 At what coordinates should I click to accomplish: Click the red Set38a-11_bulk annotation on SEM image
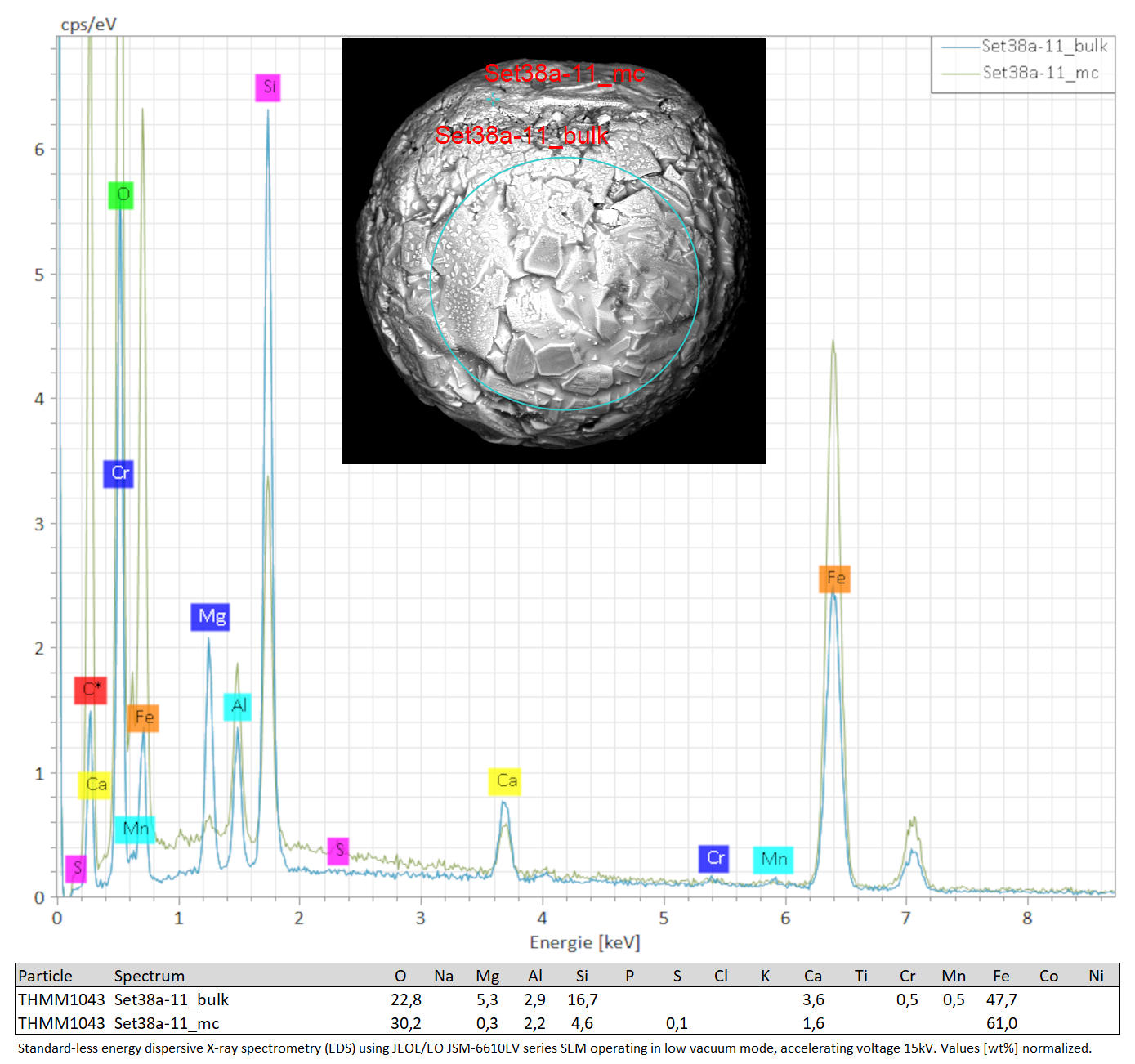click(x=522, y=135)
